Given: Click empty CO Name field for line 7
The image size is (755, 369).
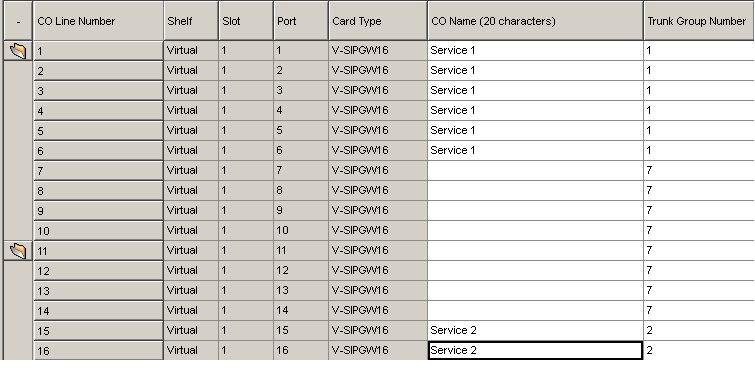Looking at the screenshot, I should coord(535,171).
